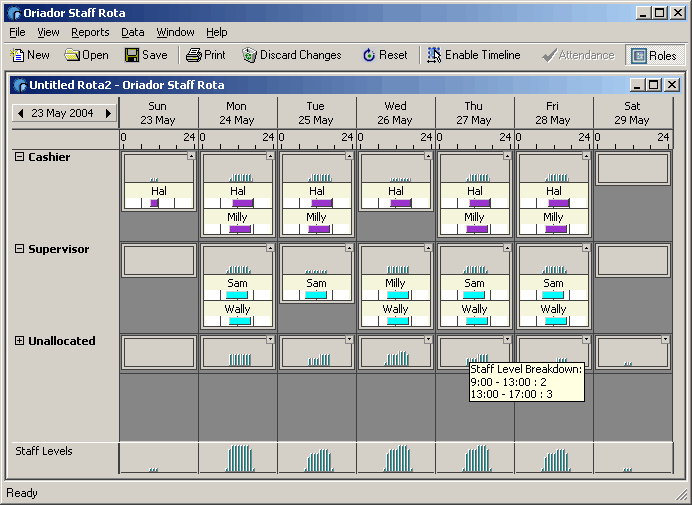Expand Unallocated cell for Monday 24 May

pyautogui.click(x=270, y=339)
